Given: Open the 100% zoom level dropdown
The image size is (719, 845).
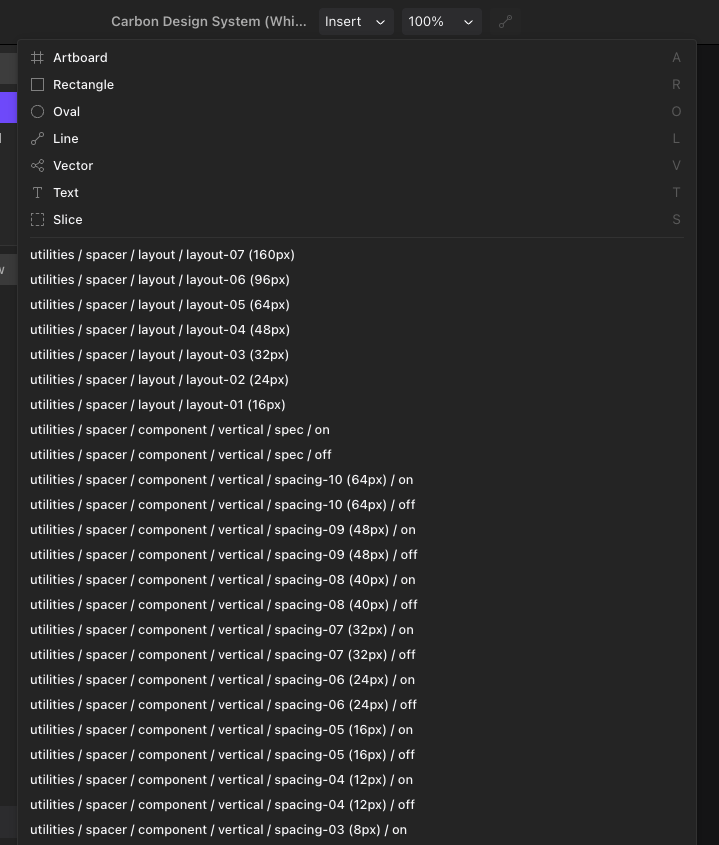Looking at the screenshot, I should click(x=441, y=21).
